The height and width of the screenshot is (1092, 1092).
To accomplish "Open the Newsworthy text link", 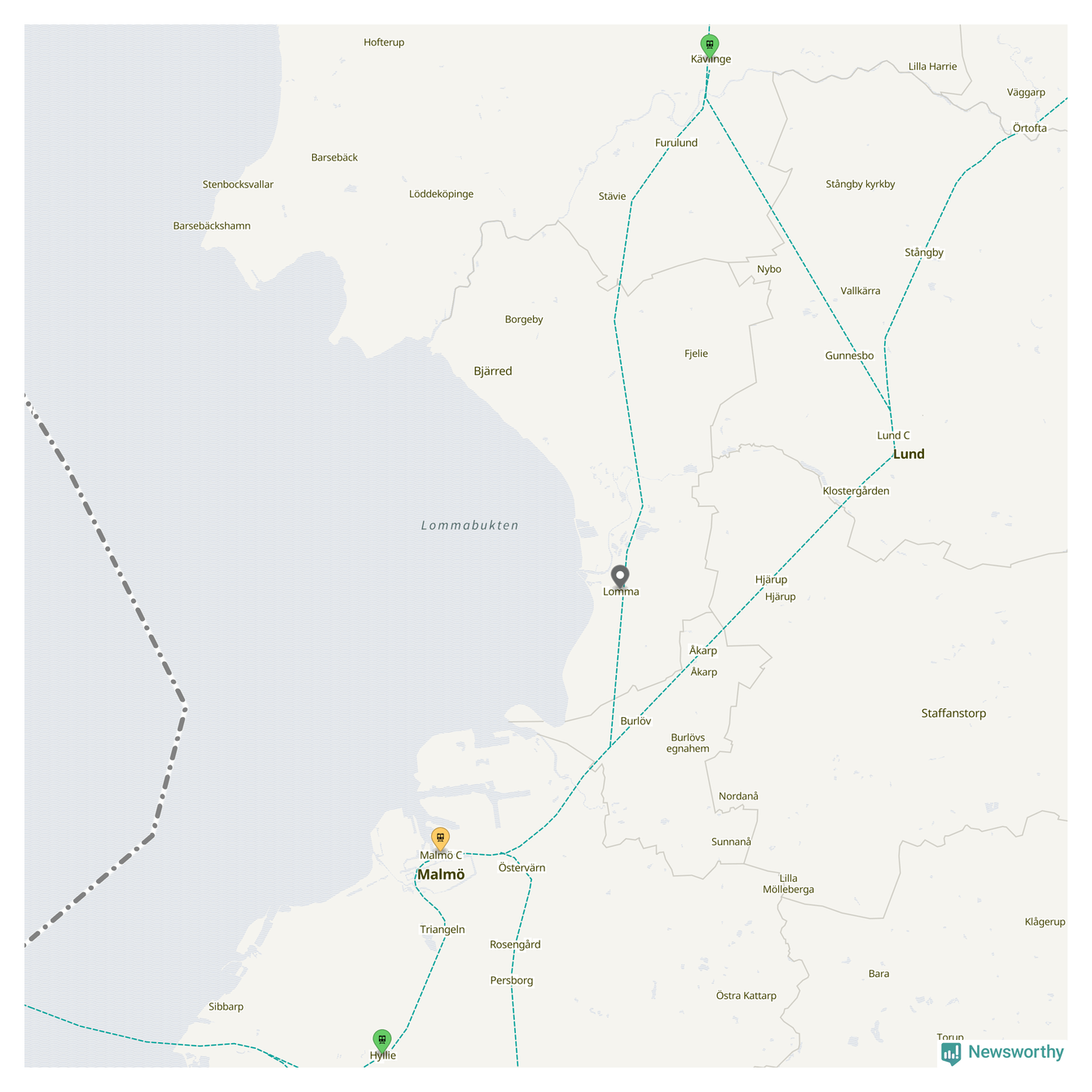I will click(1016, 1052).
